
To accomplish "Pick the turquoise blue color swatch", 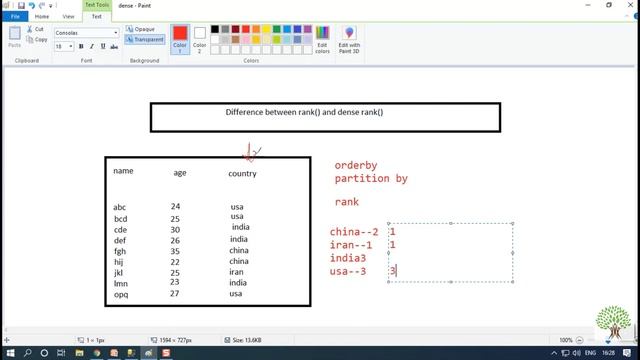I will point(287,29).
